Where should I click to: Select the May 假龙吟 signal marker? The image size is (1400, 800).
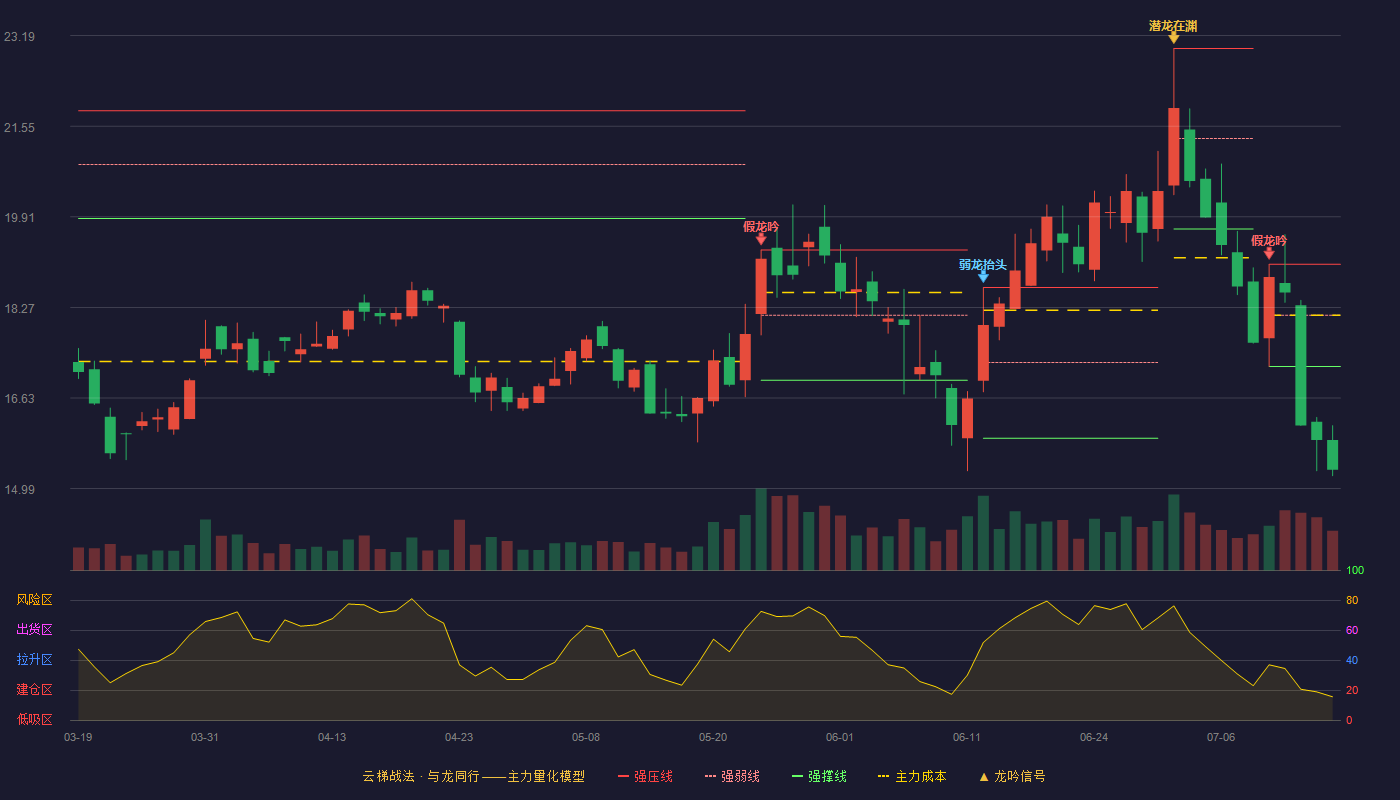761,239
